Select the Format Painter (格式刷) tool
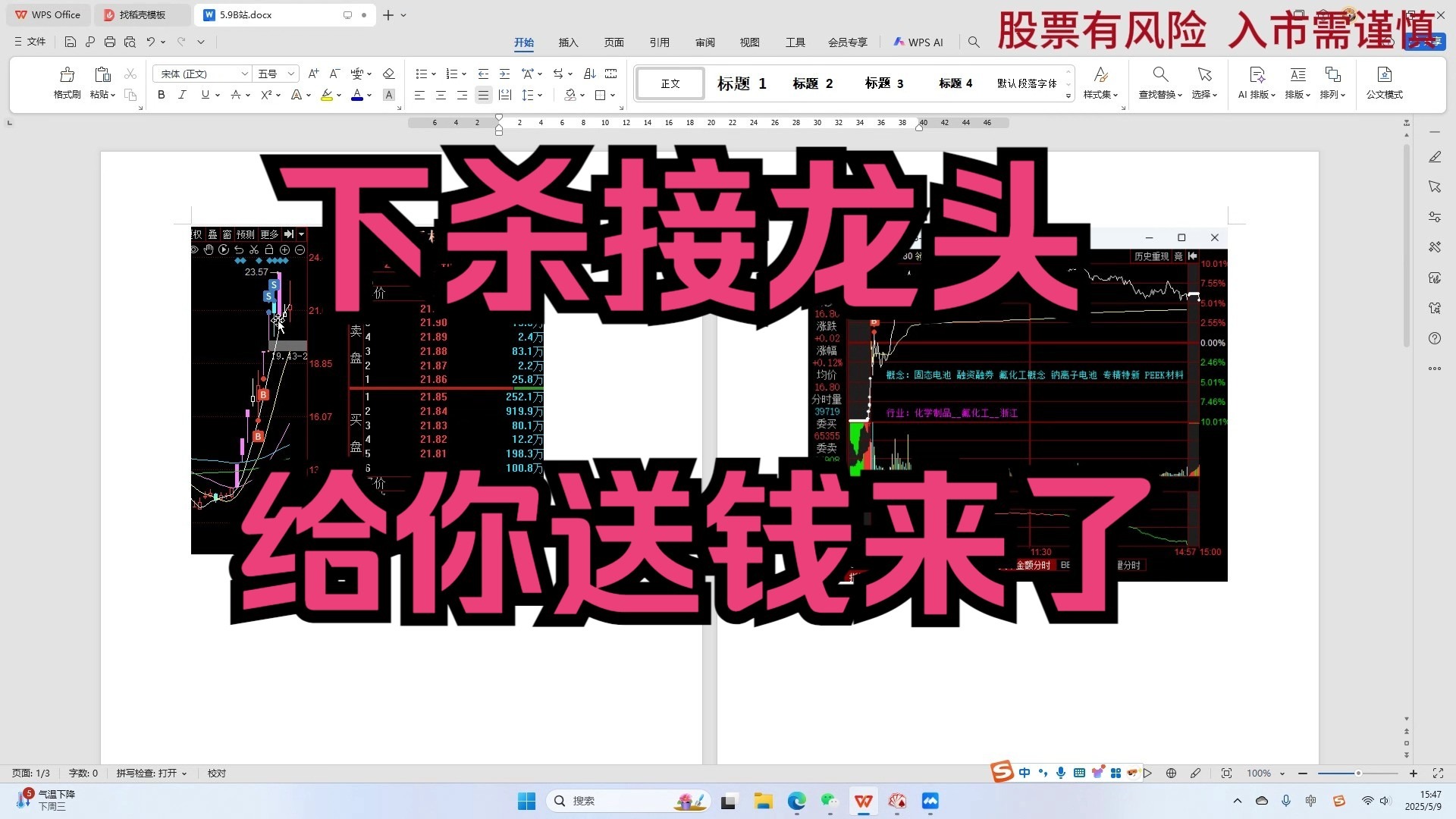The height and width of the screenshot is (819, 1456). click(x=67, y=83)
